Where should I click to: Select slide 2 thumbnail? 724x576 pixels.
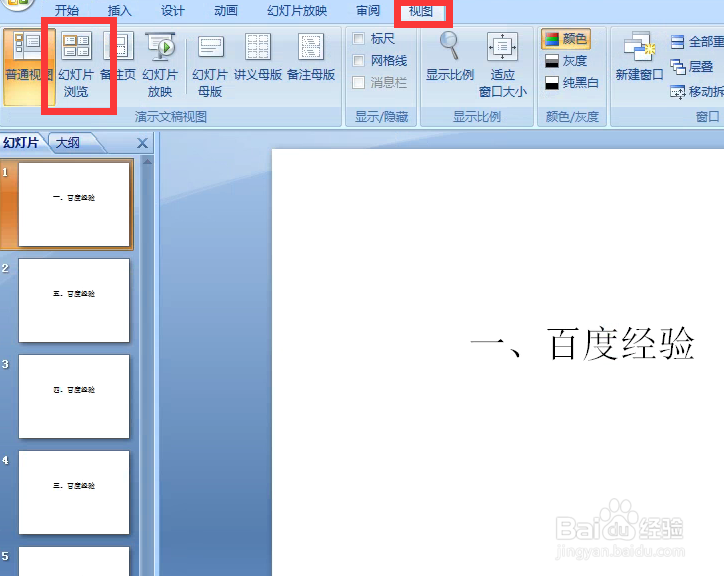coord(74,300)
